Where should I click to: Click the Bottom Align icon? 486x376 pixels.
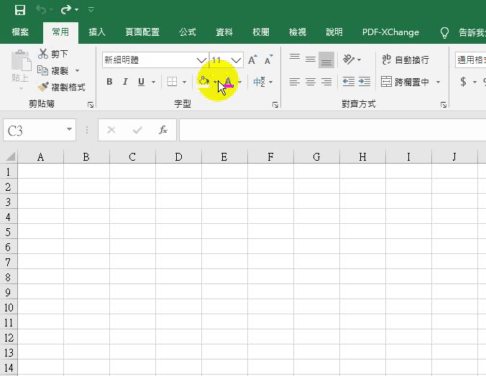pyautogui.click(x=326, y=60)
